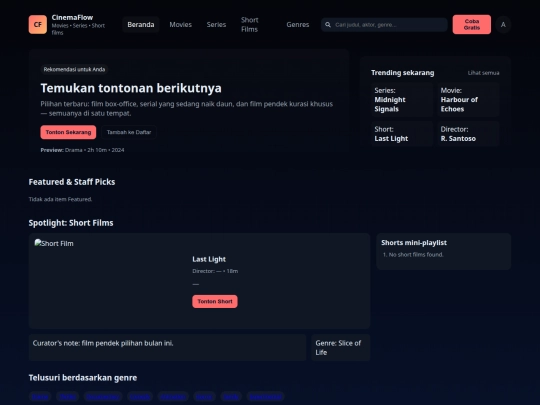This screenshot has height=405, width=540.
Task: Click the 'Telusuri berdasarkan genre' heading
Action: click(83, 378)
